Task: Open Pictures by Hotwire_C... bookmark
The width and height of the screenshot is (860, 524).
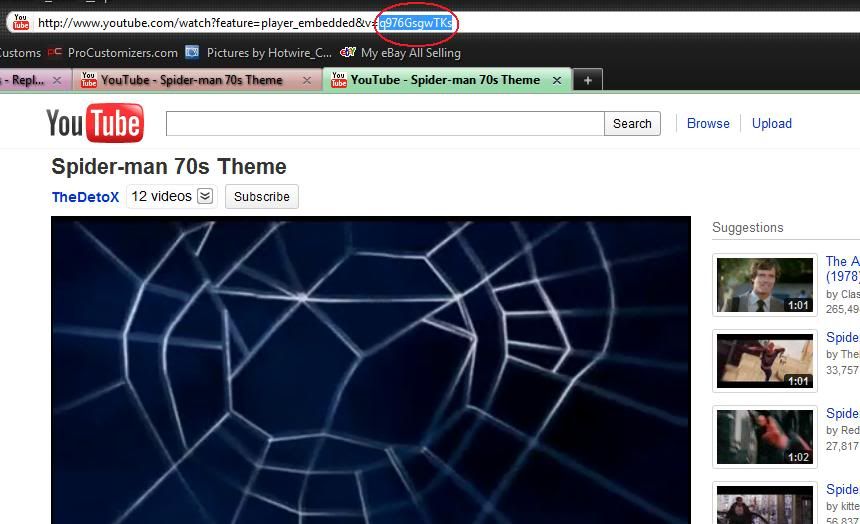Action: click(269, 53)
